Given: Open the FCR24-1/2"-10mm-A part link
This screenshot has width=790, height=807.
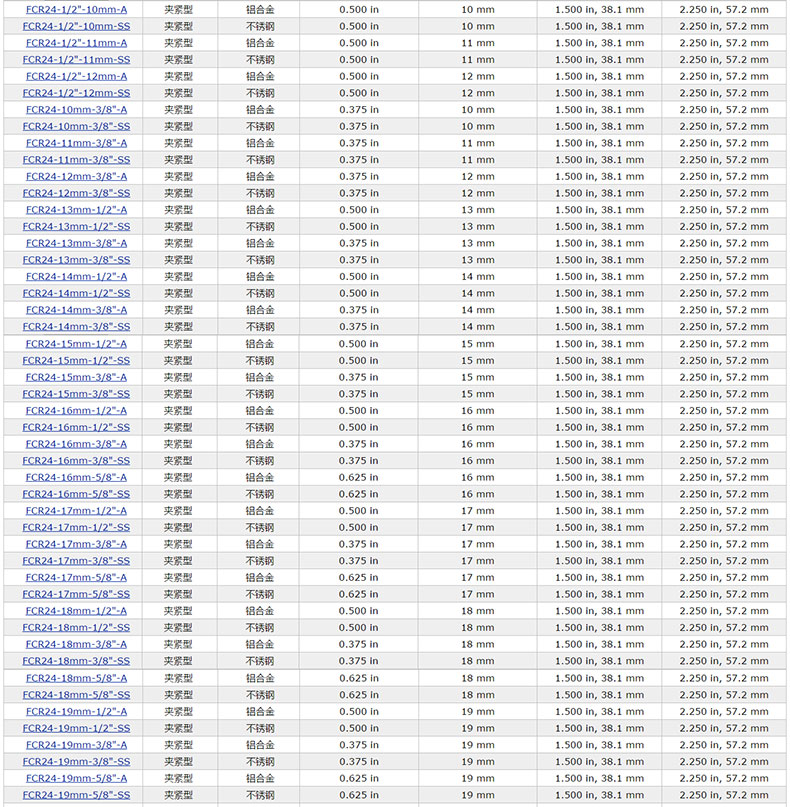Looking at the screenshot, I should pos(76,9).
